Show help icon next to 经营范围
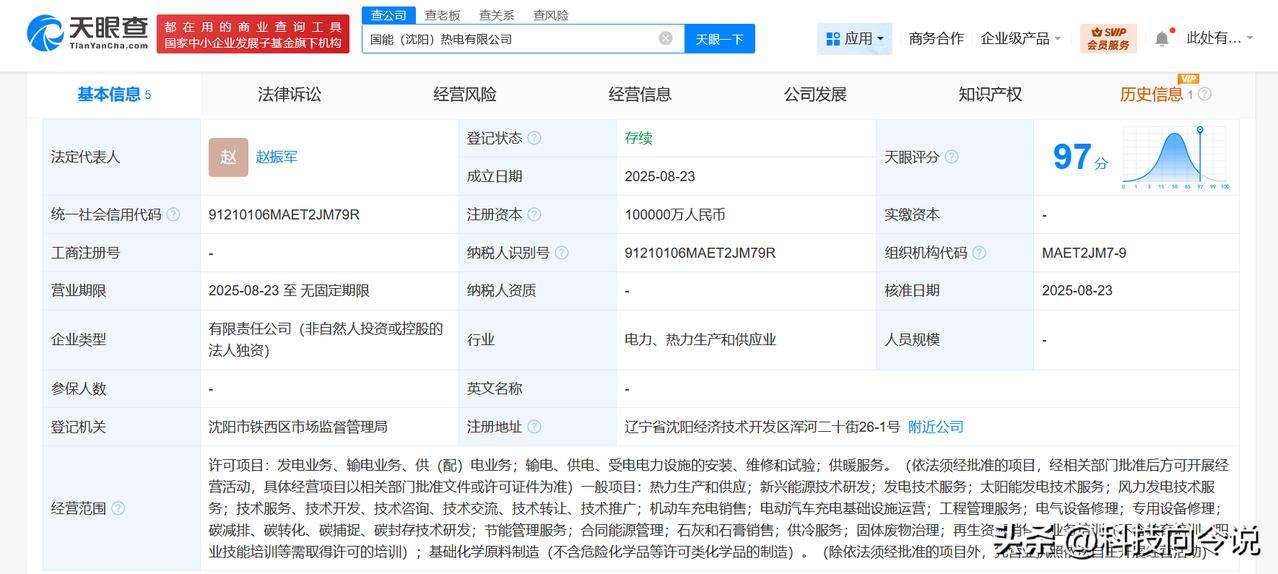Viewport: 1278px width, 574px height. click(118, 508)
